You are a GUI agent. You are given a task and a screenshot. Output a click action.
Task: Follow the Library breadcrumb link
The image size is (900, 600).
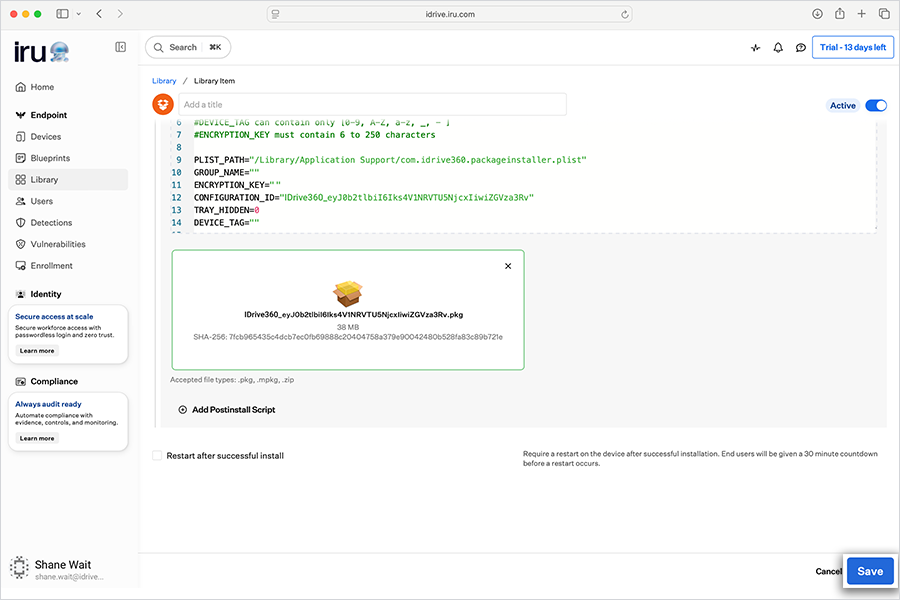tap(164, 81)
